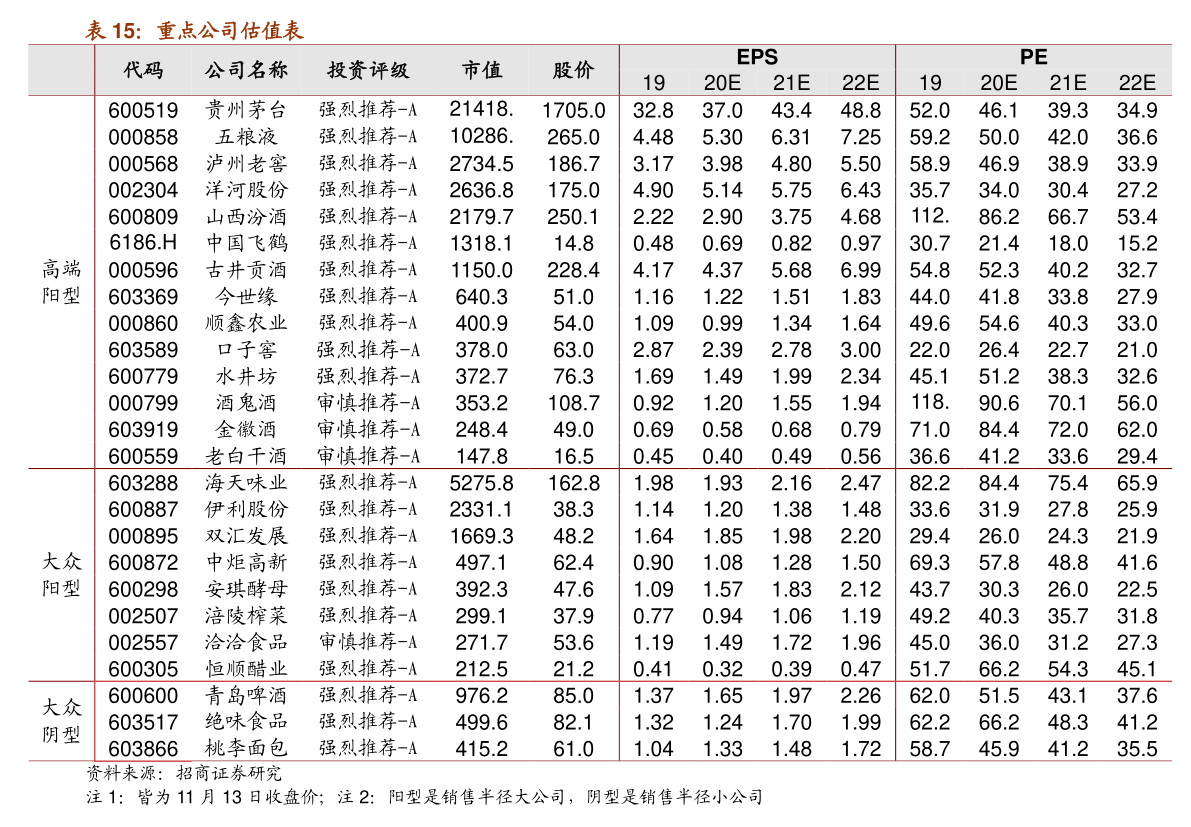The image size is (1191, 827).
Task: Click the 投资评级 column header
Action: tap(368, 70)
